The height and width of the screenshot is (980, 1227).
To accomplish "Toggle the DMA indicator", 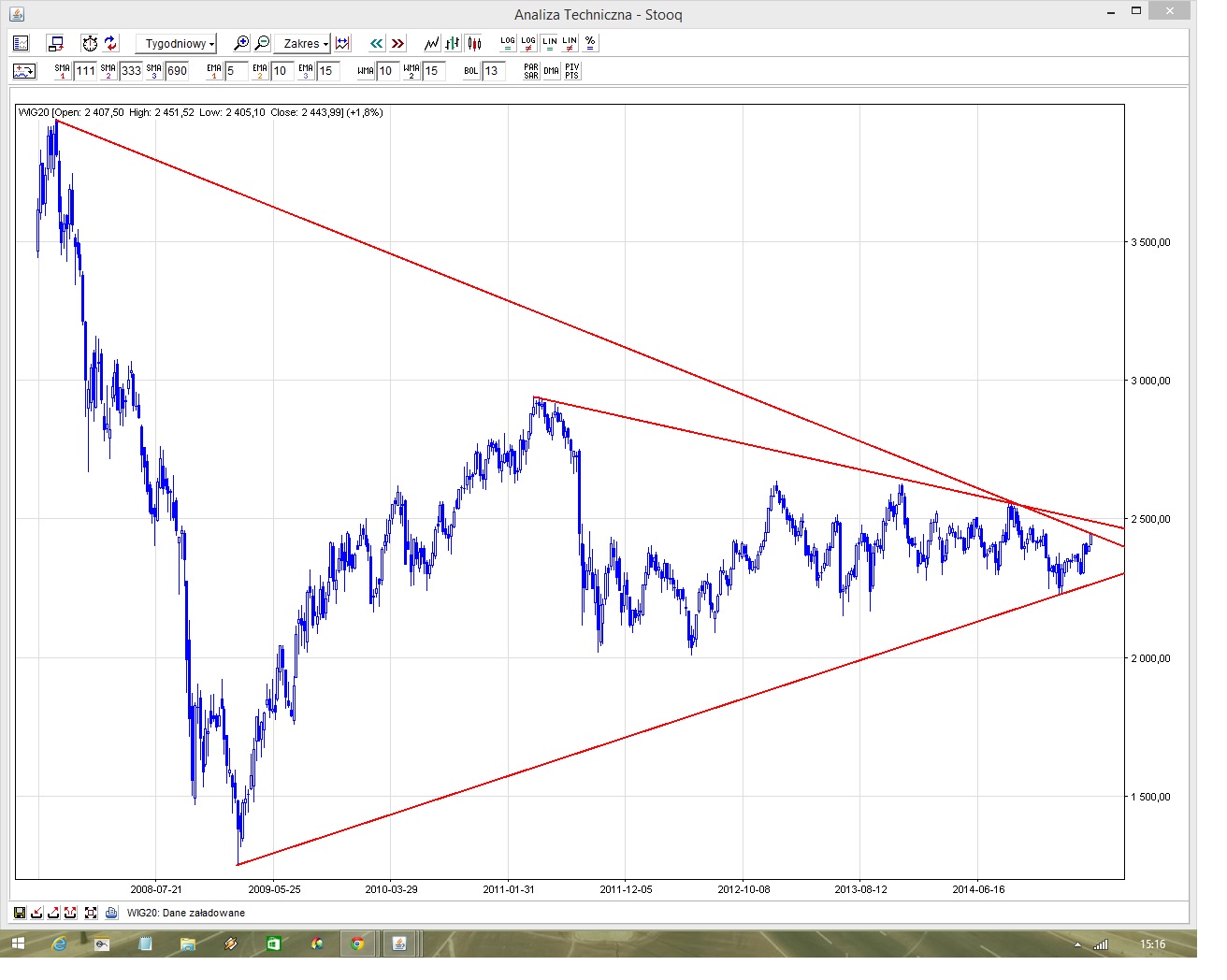I will coord(552,71).
